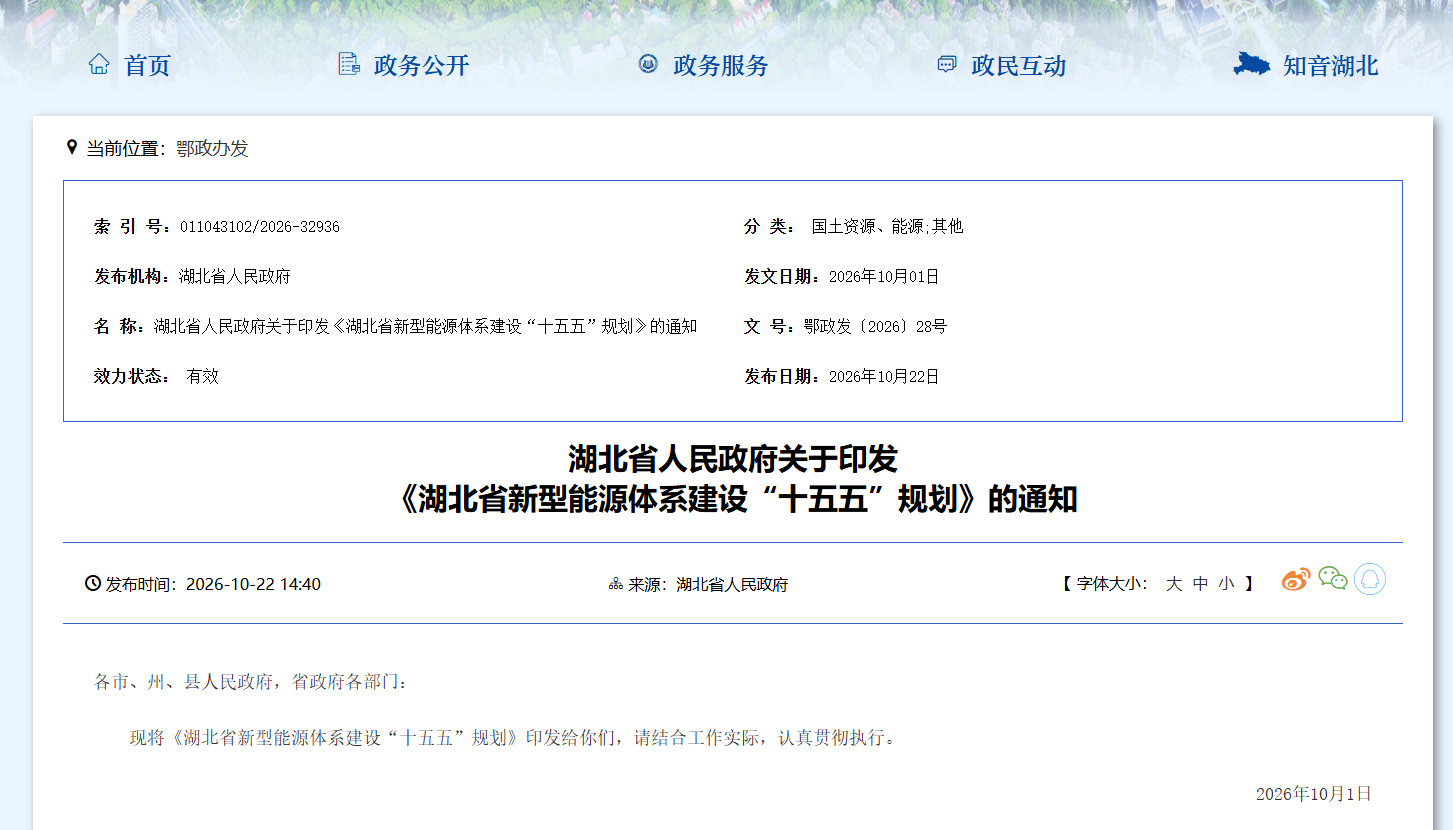Click the category value 国土资源、能源;其他

pos(887,227)
